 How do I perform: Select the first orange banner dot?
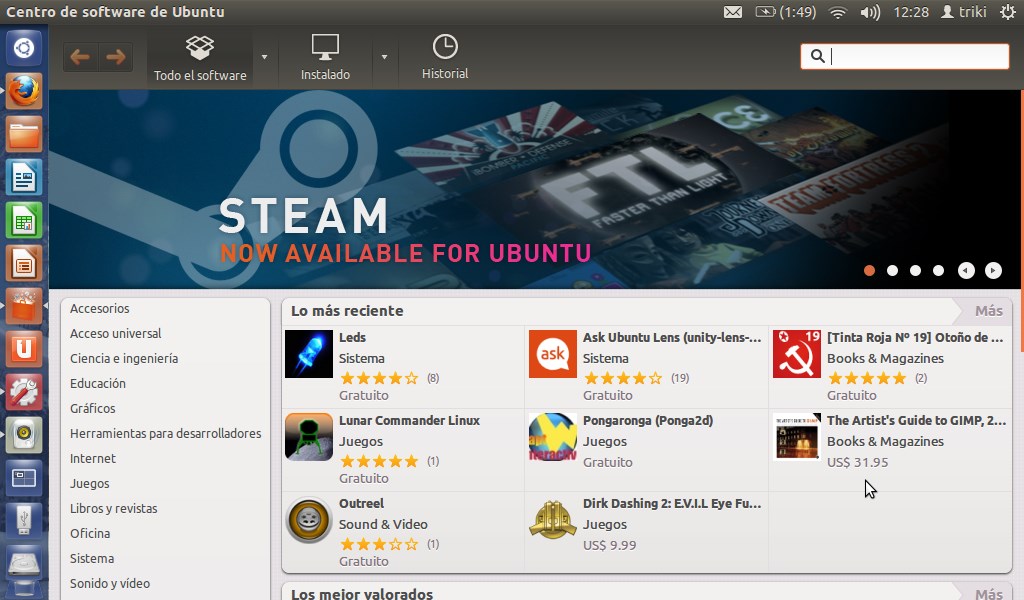869,270
